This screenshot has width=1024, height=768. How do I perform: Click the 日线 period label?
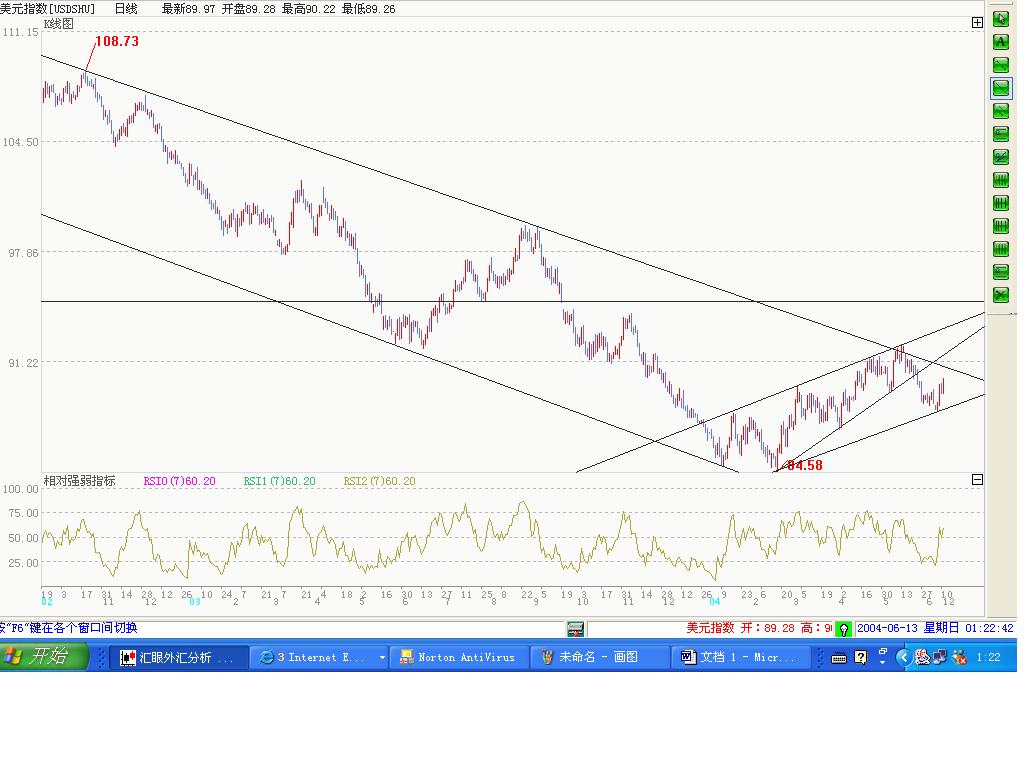click(x=125, y=9)
